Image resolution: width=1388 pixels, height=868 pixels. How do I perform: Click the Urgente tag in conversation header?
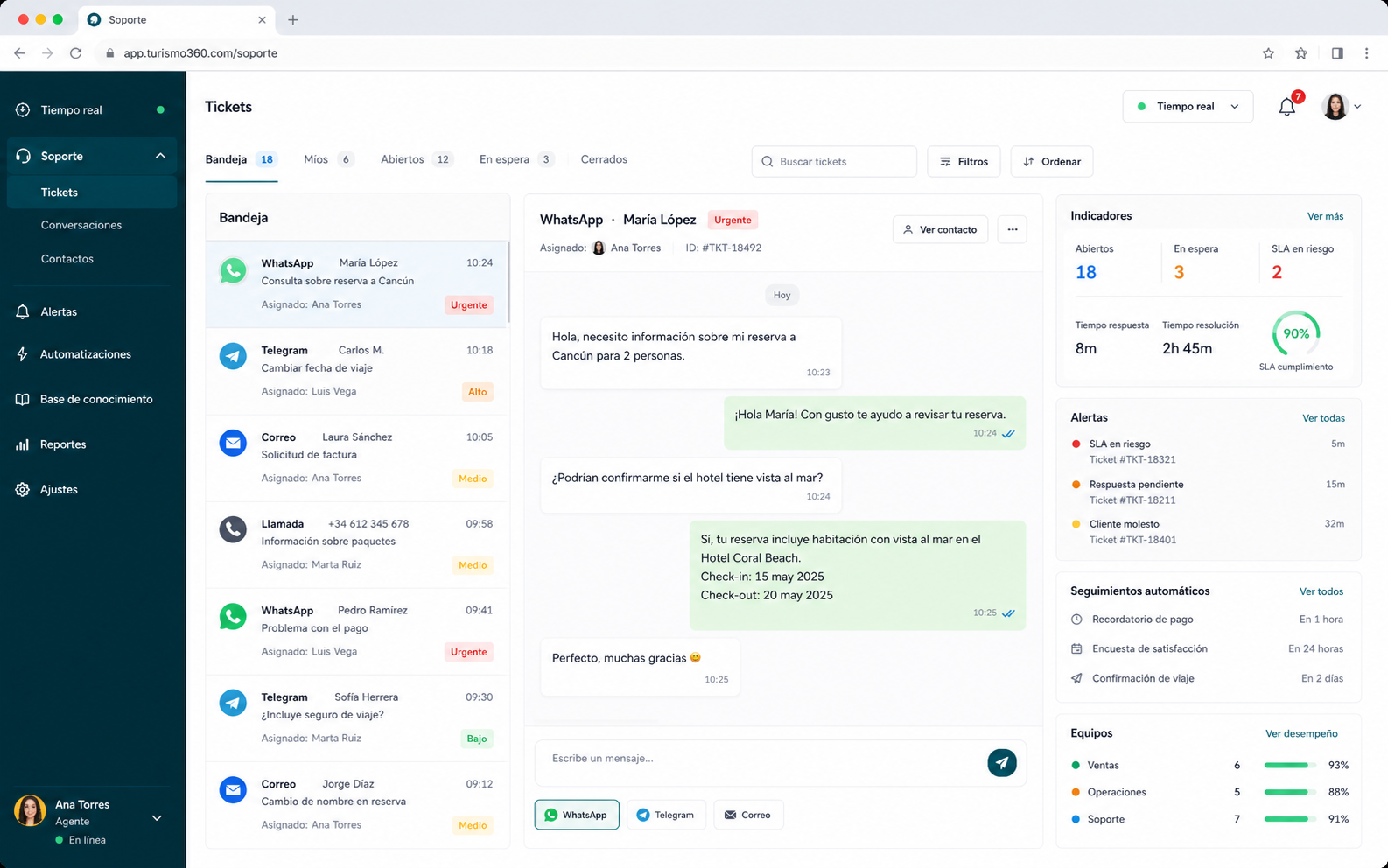coord(733,220)
